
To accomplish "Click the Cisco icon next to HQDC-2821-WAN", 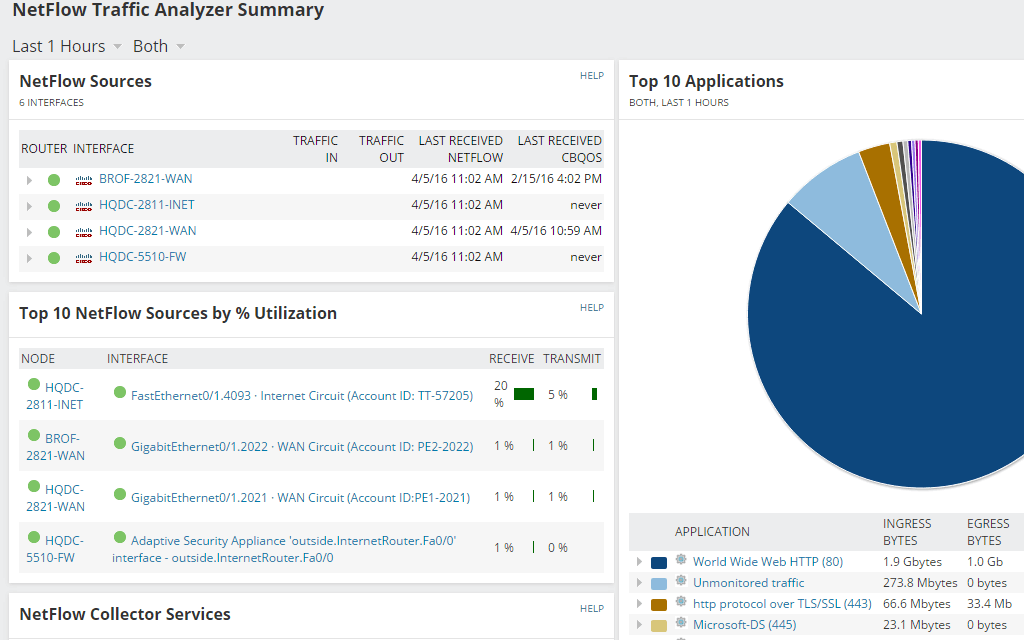I will pos(83,230).
